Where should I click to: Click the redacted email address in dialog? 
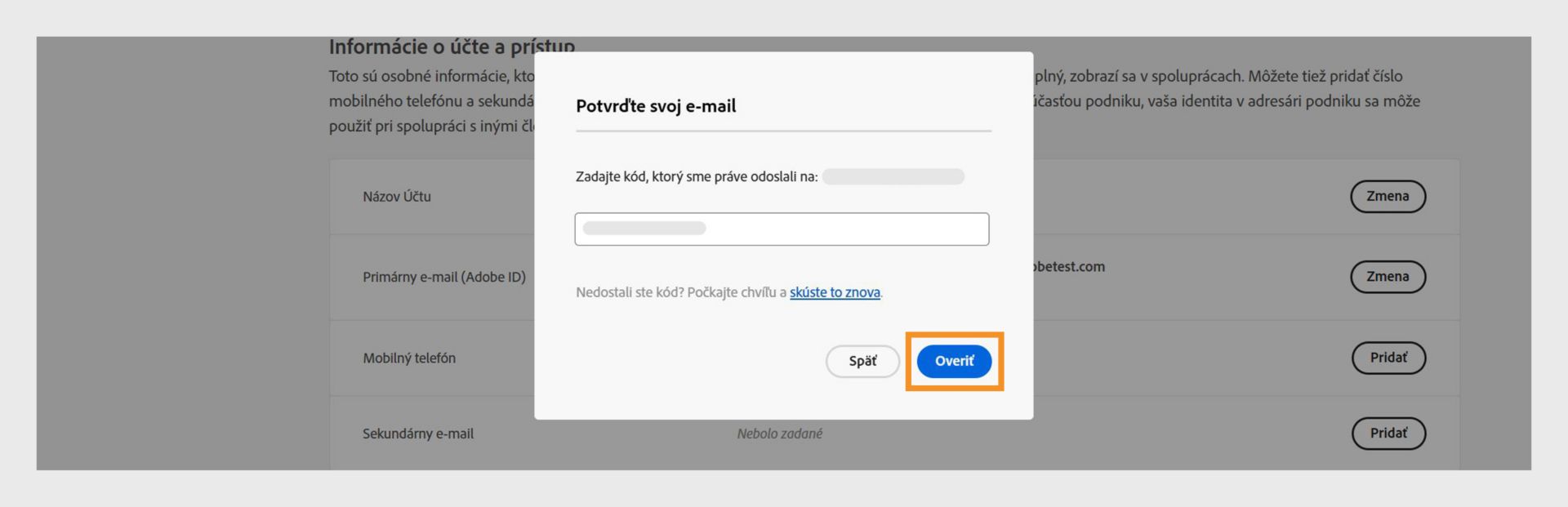pyautogui.click(x=893, y=176)
